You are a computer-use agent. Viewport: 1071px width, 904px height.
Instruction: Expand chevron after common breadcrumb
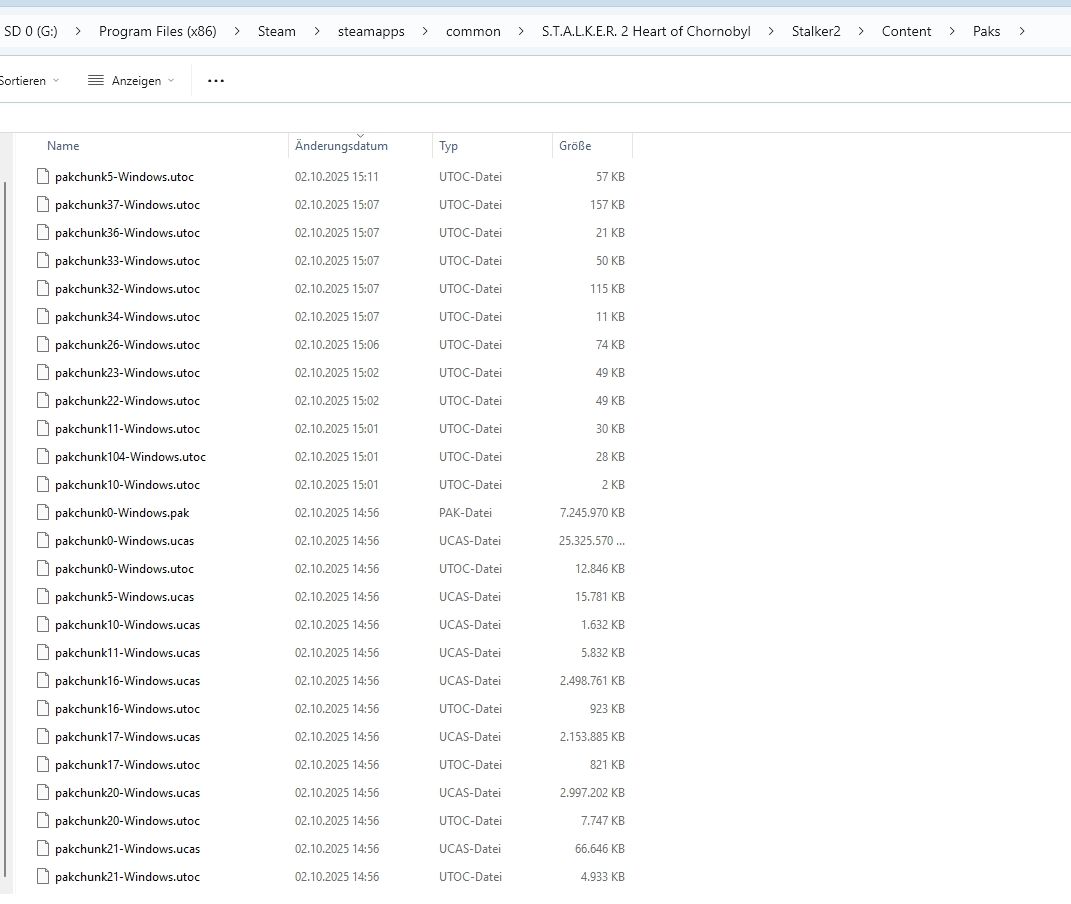click(x=521, y=31)
